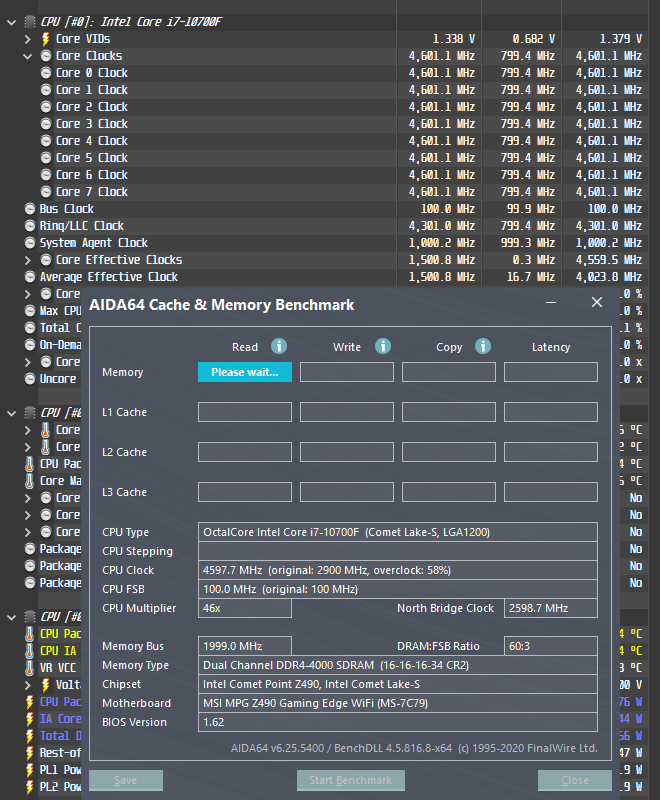Click the Core 0 Clock icon
This screenshot has height=800, width=660.
[x=46, y=73]
